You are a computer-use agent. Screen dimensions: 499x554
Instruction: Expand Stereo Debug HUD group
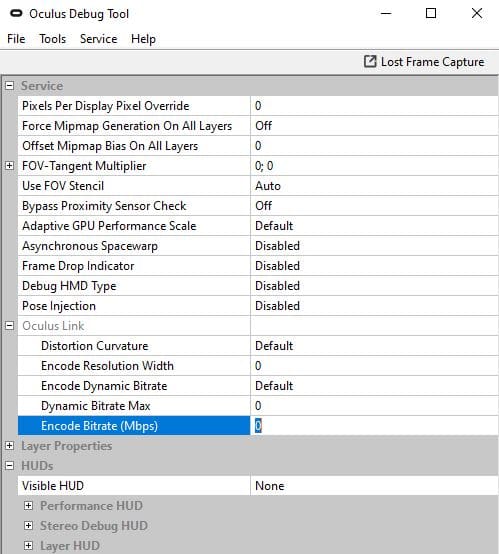[x=29, y=526]
